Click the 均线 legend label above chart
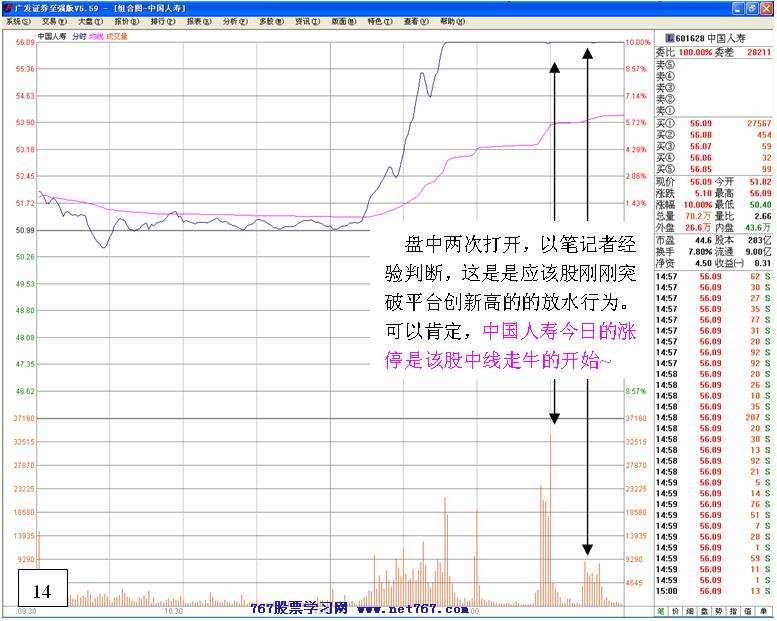Viewport: 777px width, 621px height. [x=96, y=36]
